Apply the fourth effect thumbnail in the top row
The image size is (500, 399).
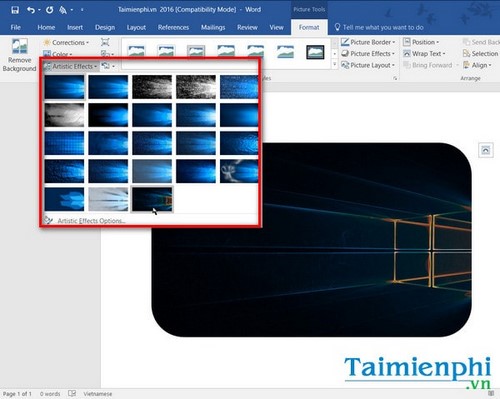coord(196,87)
